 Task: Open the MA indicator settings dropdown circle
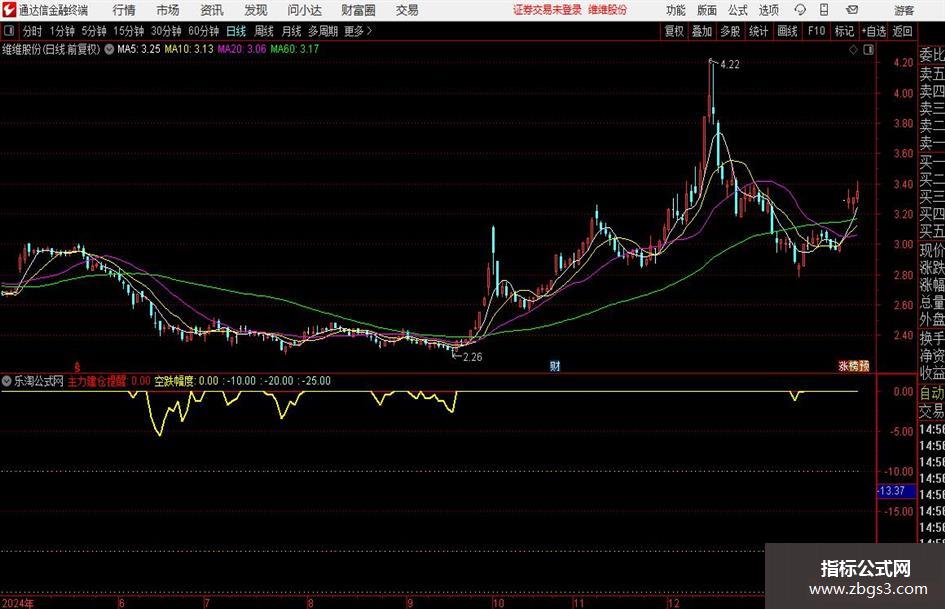[x=109, y=49]
